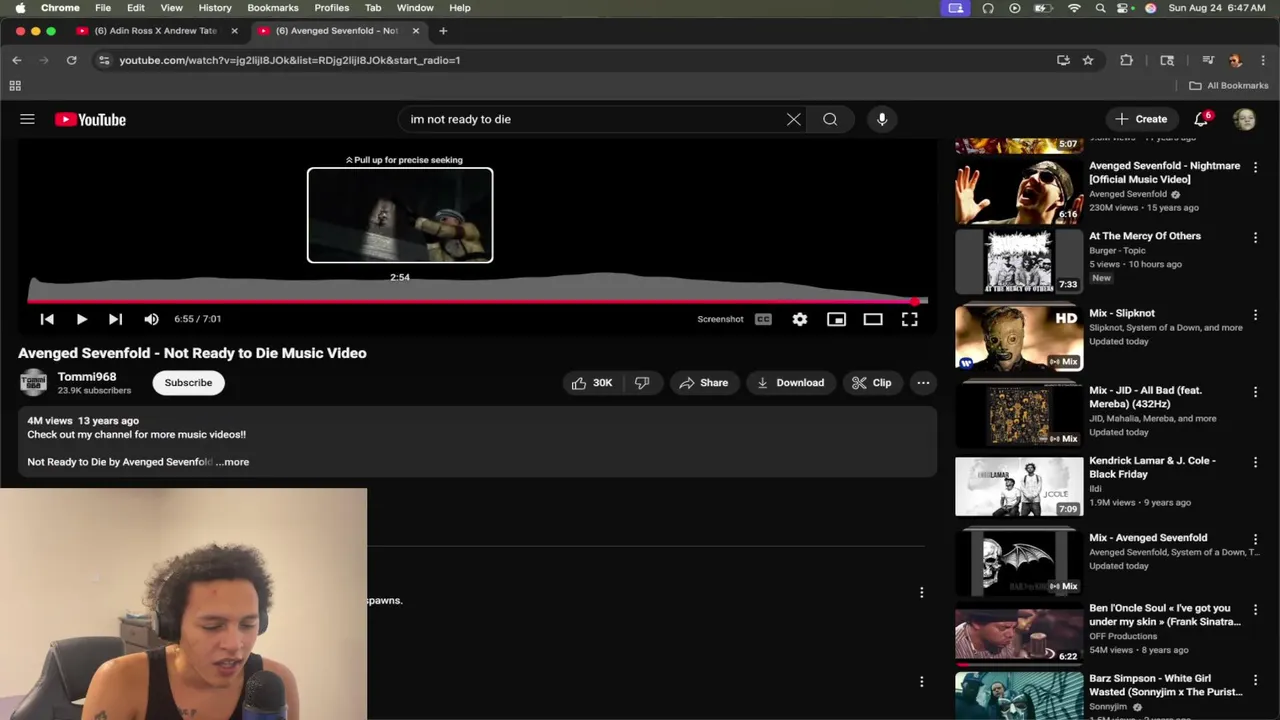Create a Clip of the video
1280x720 pixels.
tap(871, 383)
